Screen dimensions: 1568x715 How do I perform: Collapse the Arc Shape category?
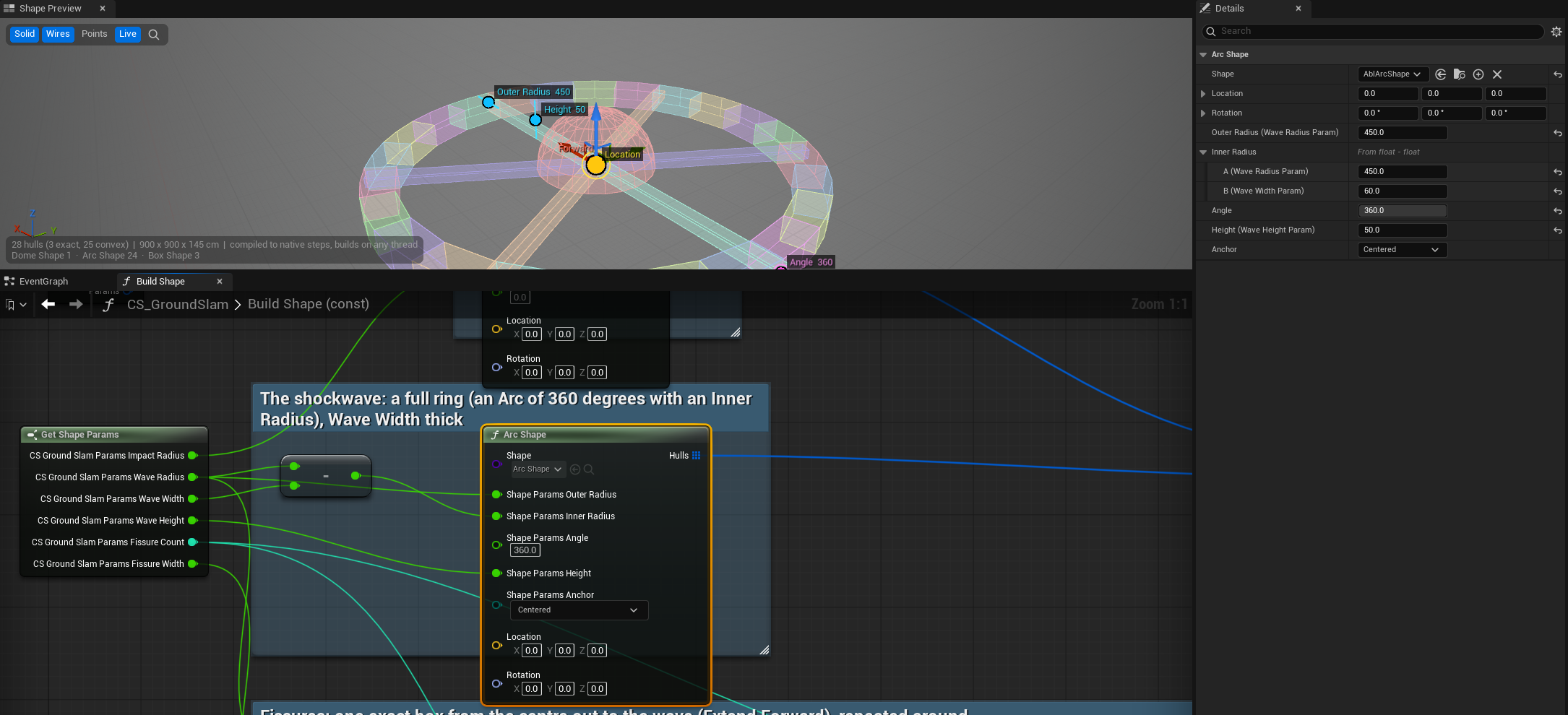(x=1203, y=55)
